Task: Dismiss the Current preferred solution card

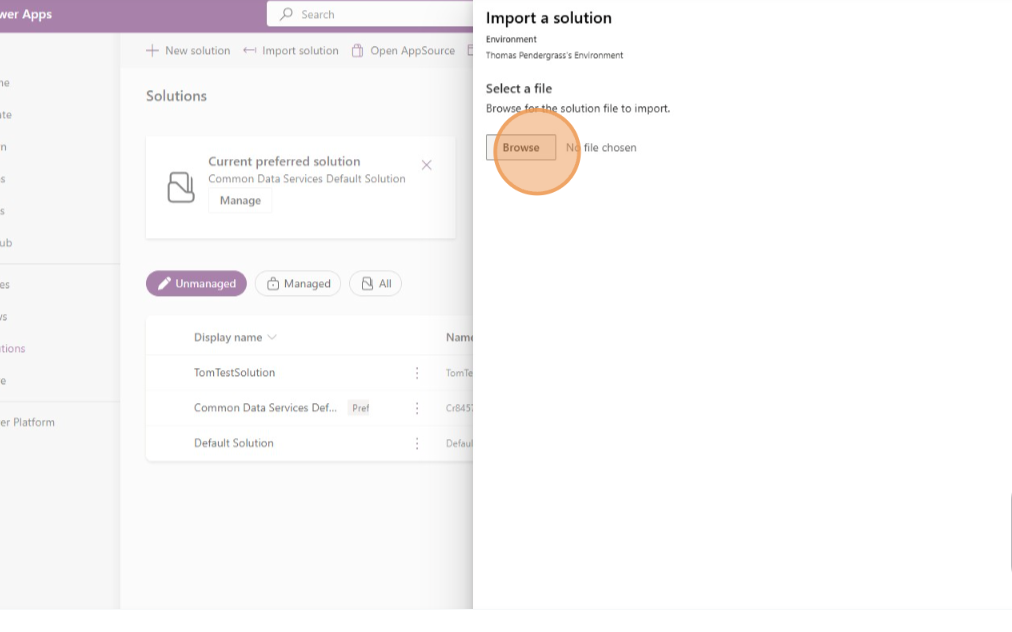Action: tap(427, 165)
